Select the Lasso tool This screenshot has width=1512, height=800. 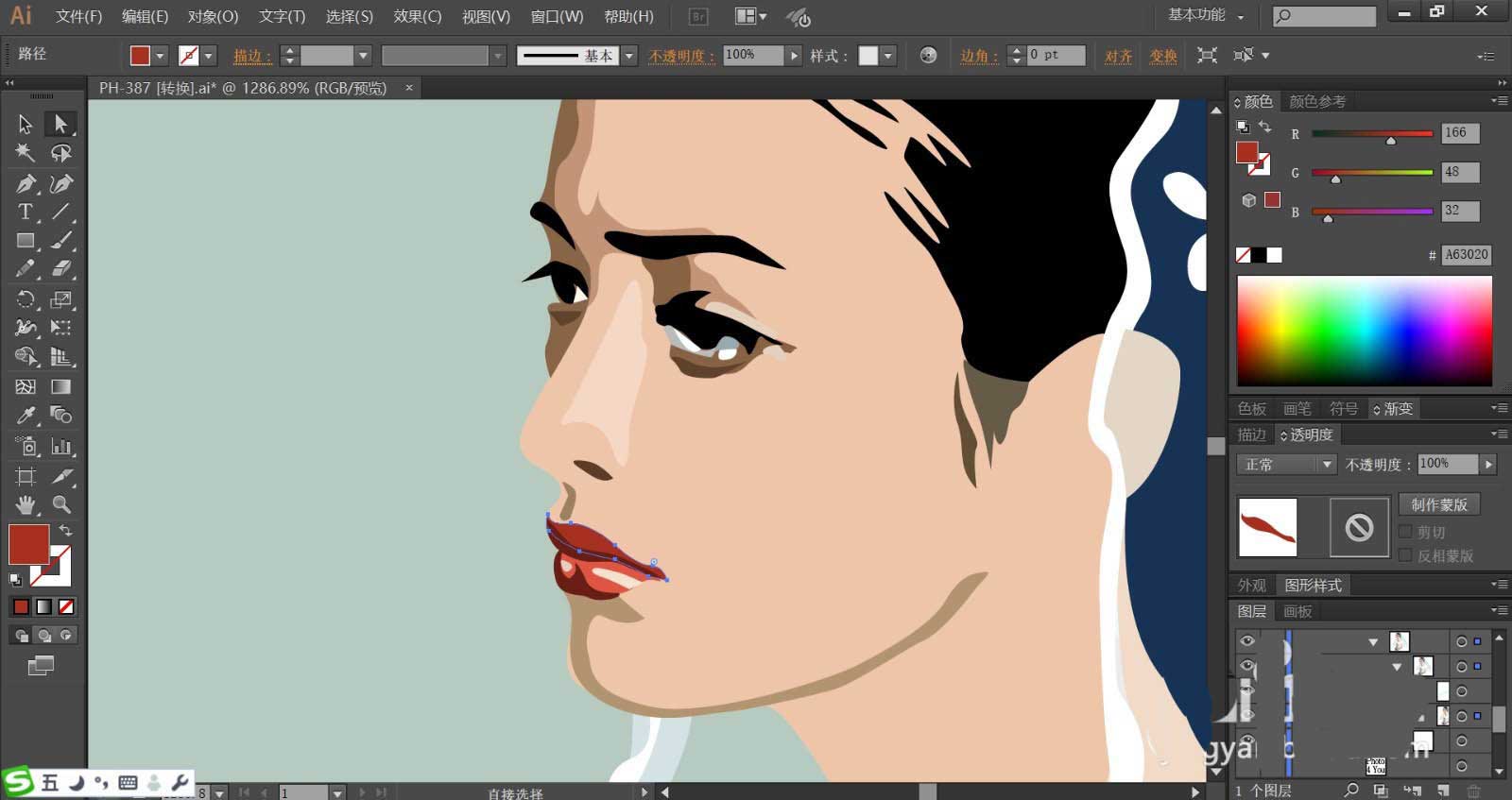(61, 153)
